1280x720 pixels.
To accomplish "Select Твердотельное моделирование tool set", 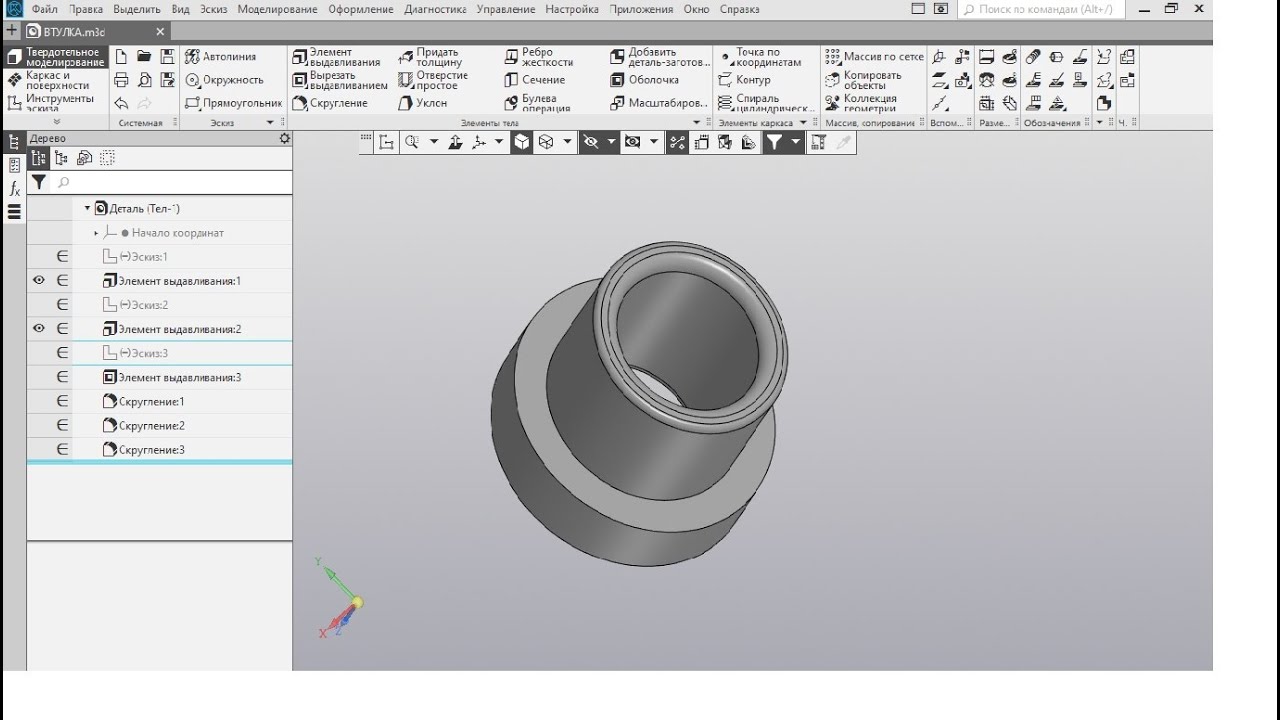I will tap(55, 57).
